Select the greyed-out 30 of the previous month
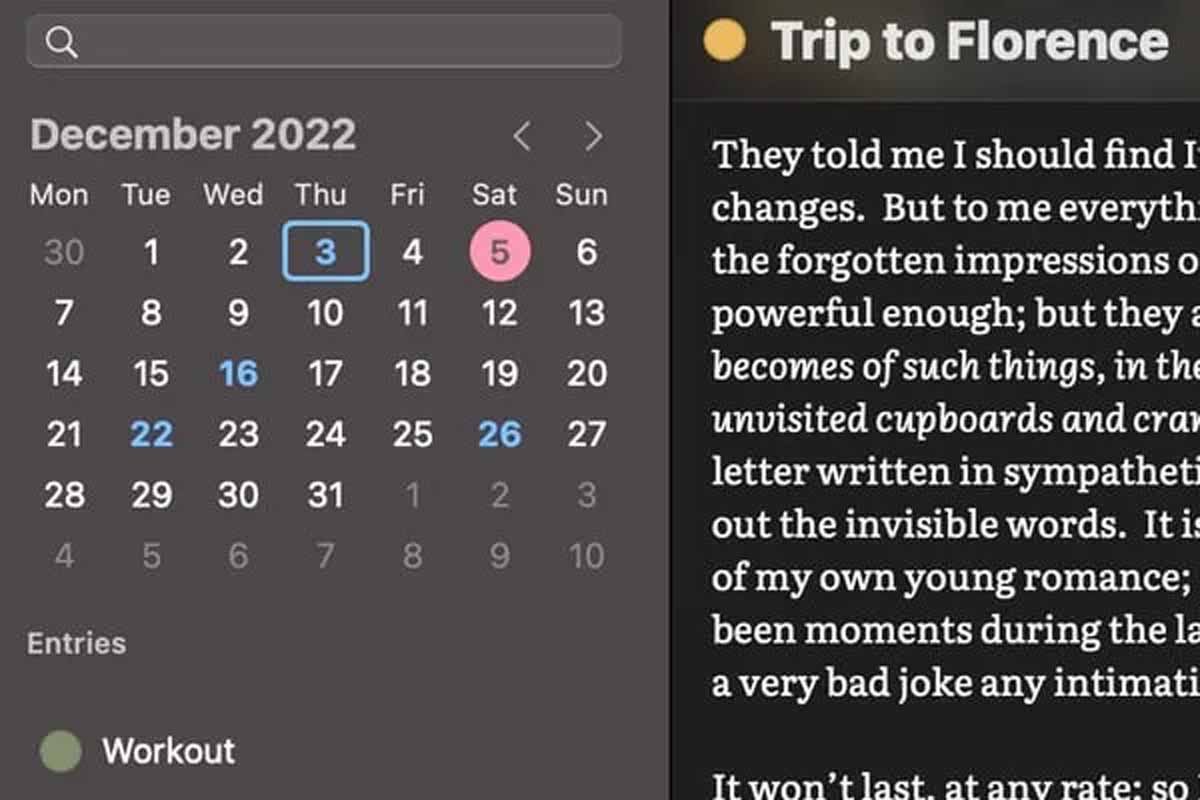 [x=64, y=252]
